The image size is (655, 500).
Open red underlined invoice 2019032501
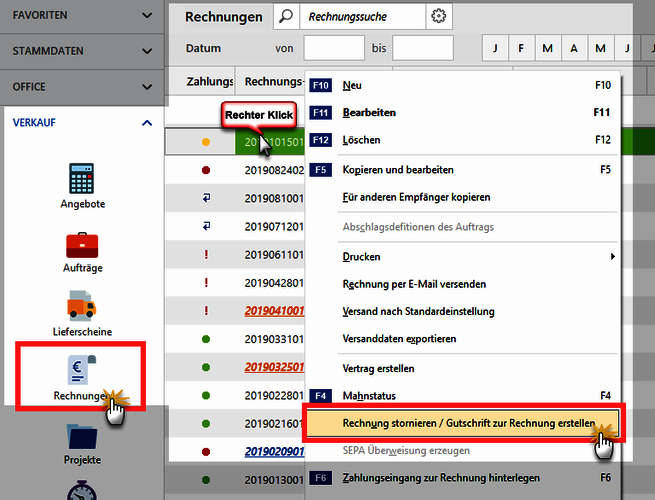[x=274, y=368]
